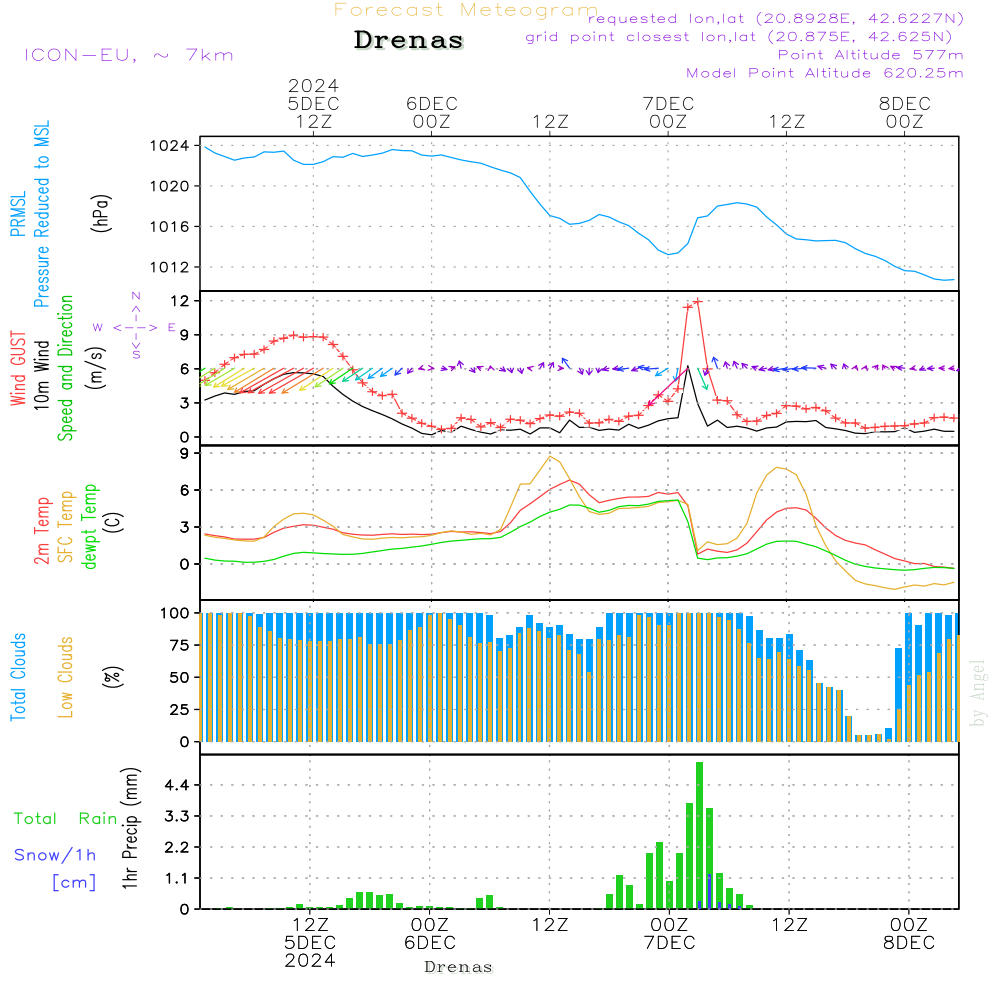Click '6DEC 00Z' above pressure chart
This screenshot has width=1000, height=1000.
(432, 112)
